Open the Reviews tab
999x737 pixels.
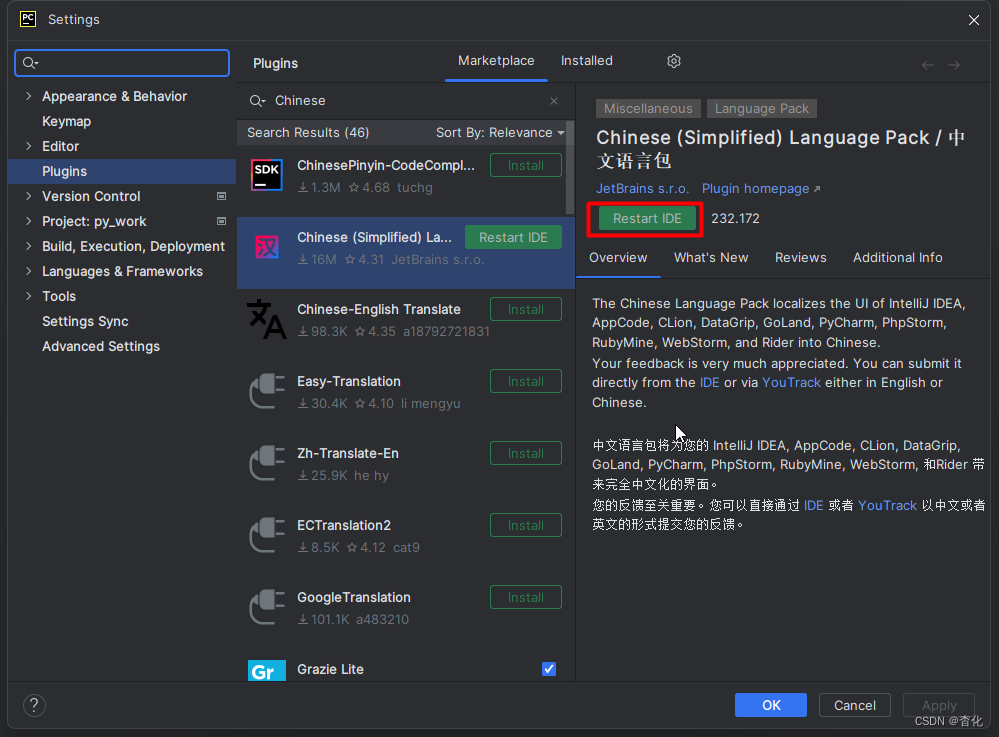(800, 258)
